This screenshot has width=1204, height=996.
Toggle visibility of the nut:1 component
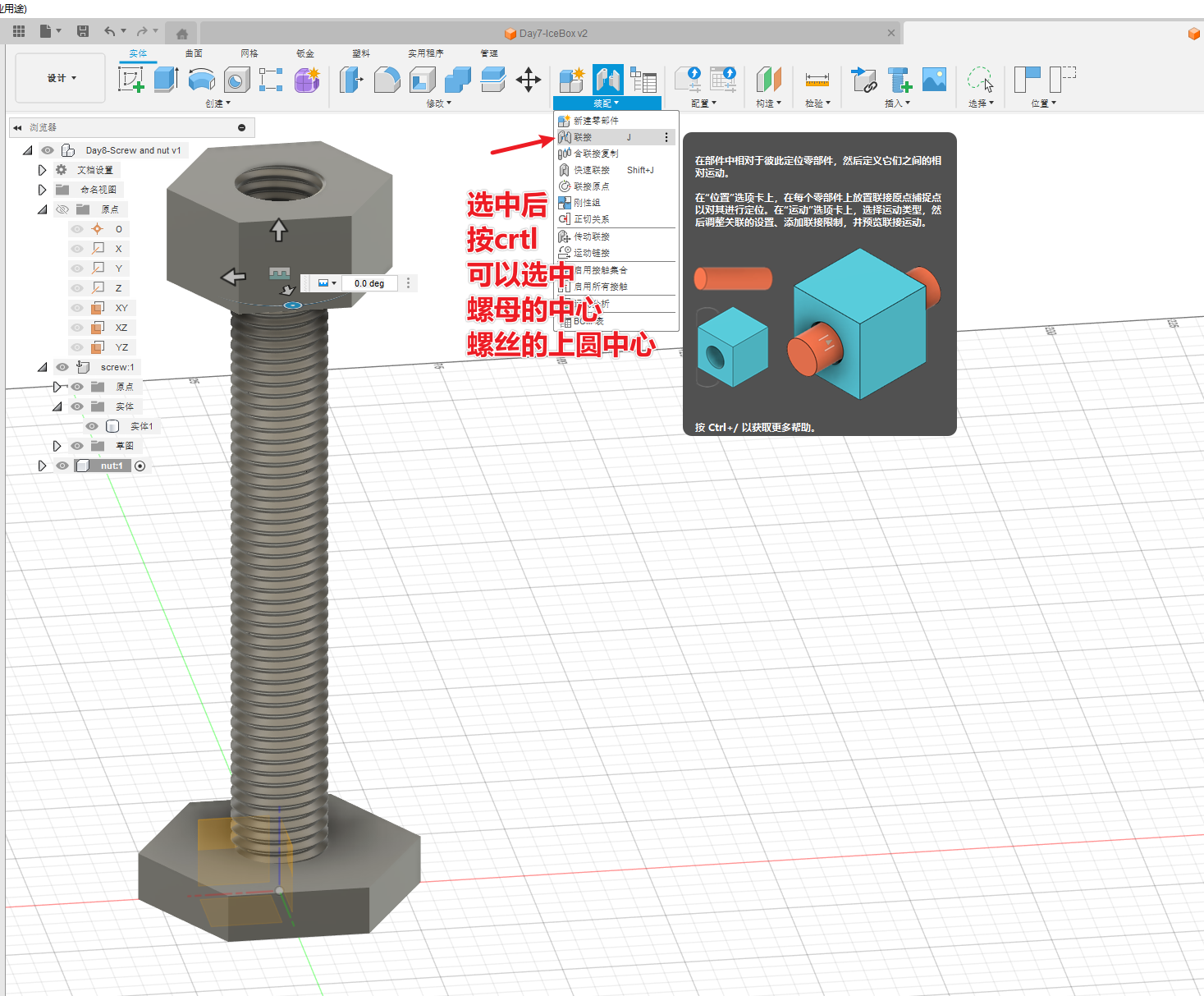click(62, 466)
